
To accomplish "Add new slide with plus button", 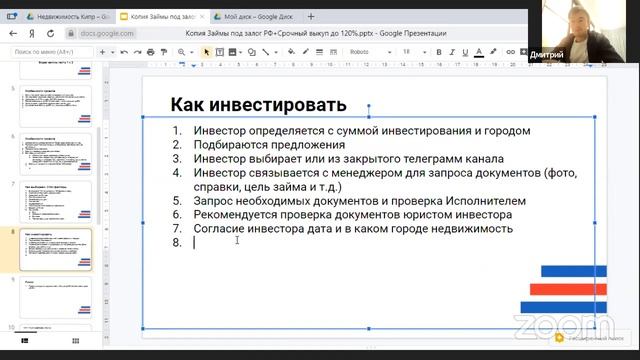I will coord(102,52).
